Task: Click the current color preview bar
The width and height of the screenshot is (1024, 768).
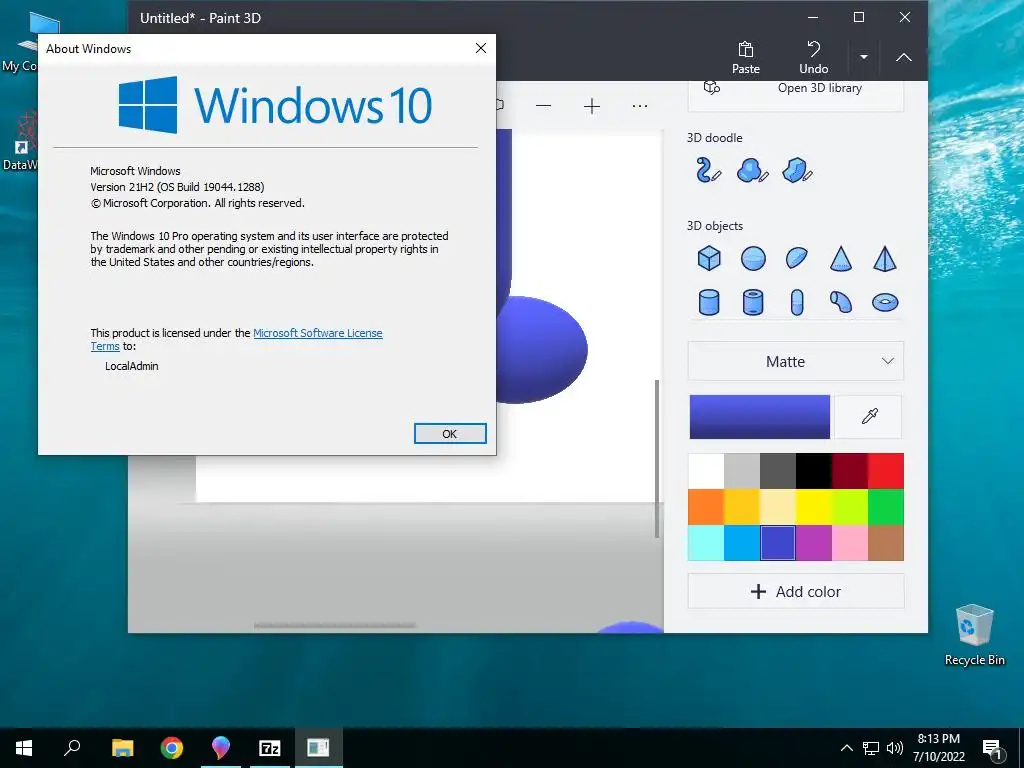Action: [760, 417]
